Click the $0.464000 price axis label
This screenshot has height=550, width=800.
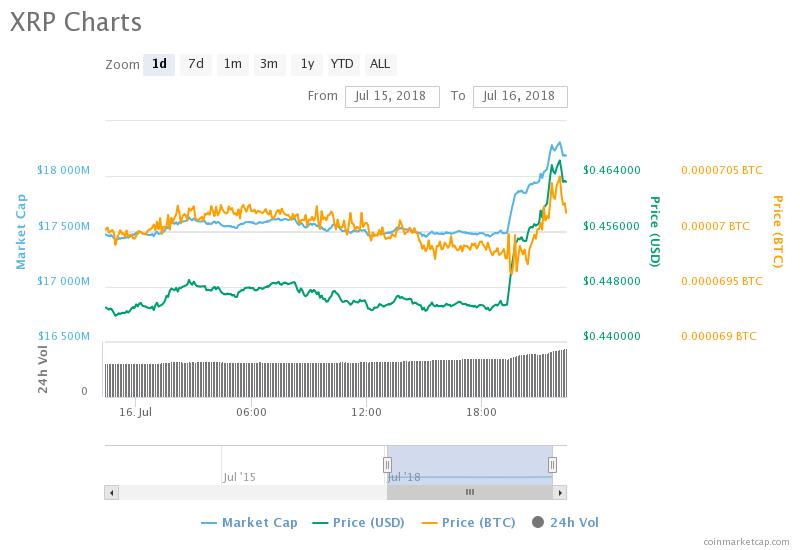coord(612,170)
